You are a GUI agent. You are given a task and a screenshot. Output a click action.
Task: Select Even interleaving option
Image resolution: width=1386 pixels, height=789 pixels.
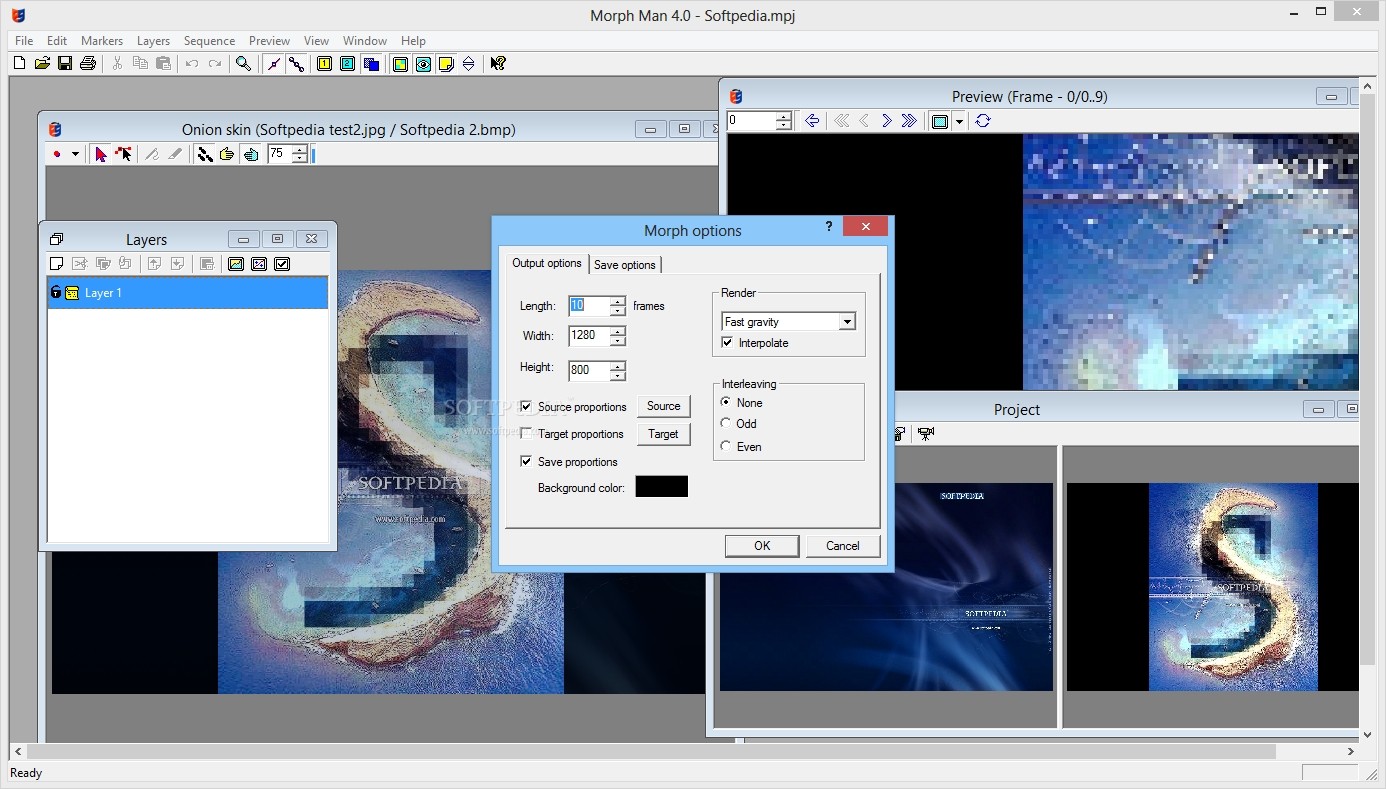coord(726,446)
